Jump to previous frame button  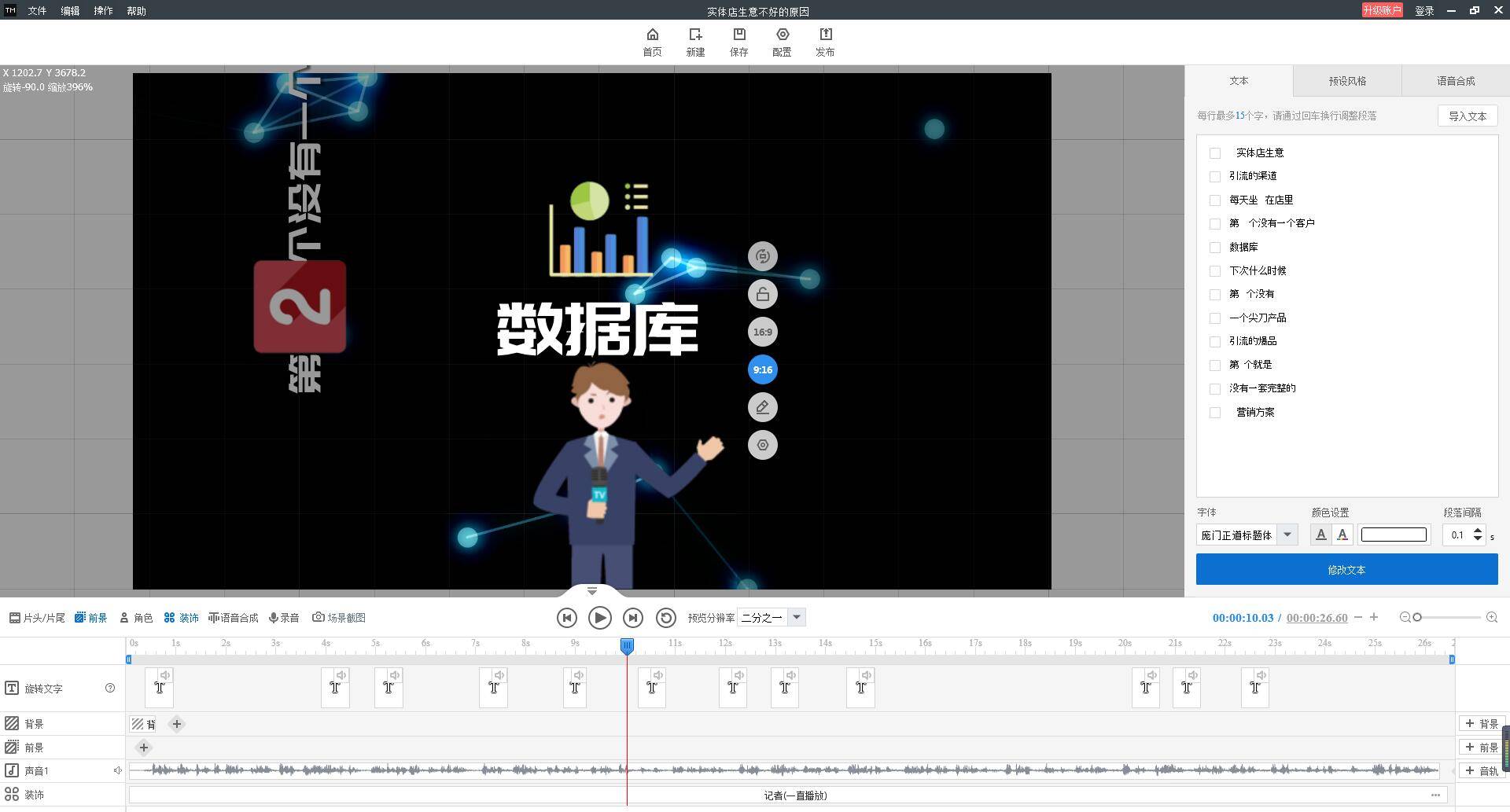tap(566, 618)
